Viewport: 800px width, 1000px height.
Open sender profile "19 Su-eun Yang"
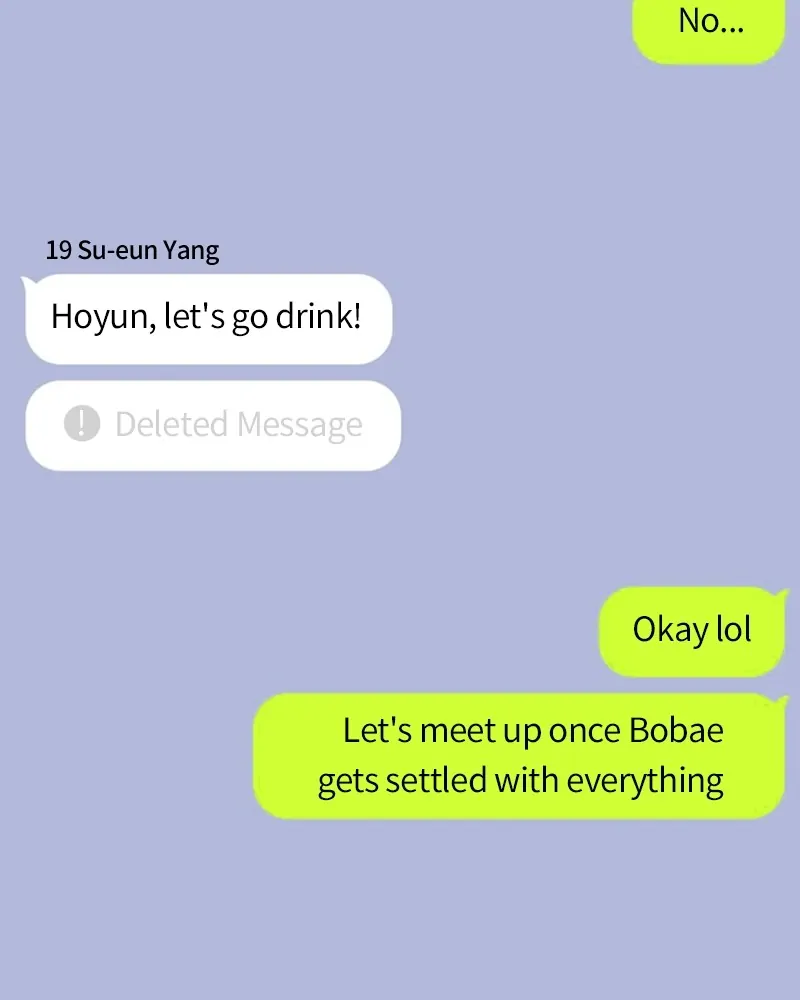(x=132, y=250)
